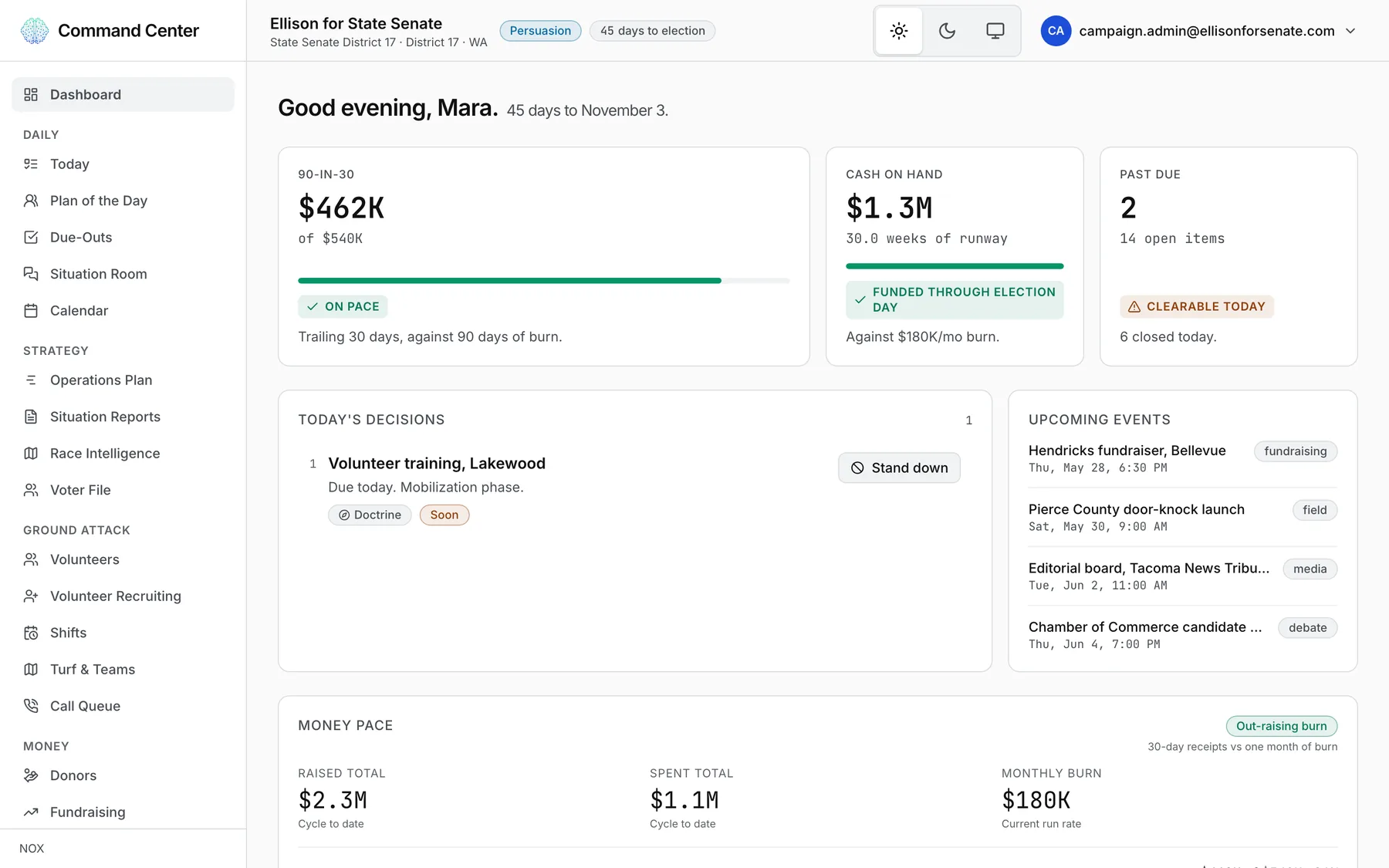Screen dimensions: 1389x868
Task: Click the Persuasion phase badge
Action: [540, 31]
